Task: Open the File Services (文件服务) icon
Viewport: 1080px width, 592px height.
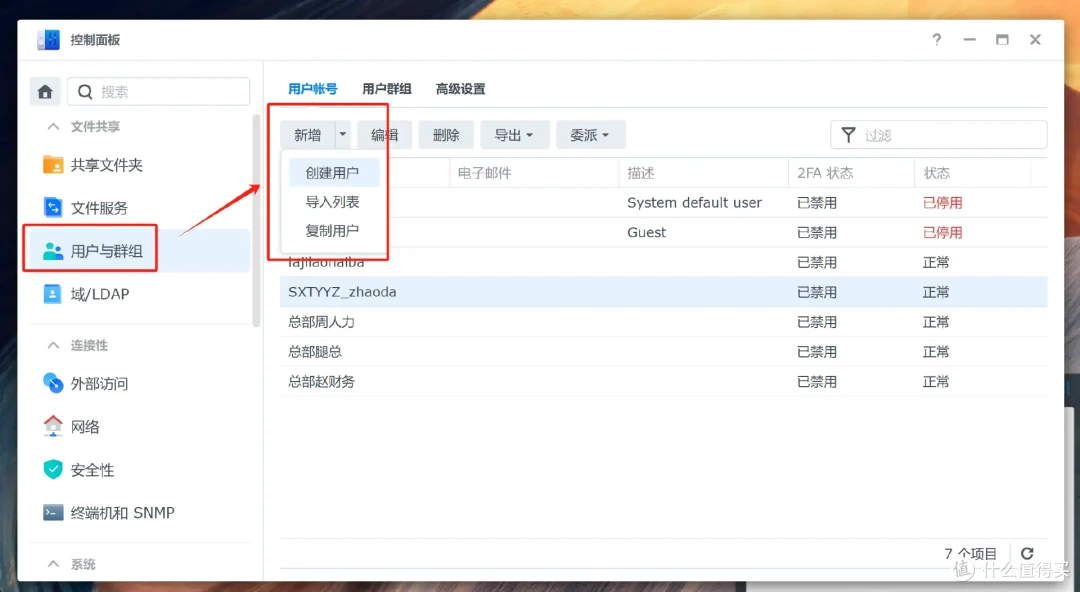Action: point(53,207)
